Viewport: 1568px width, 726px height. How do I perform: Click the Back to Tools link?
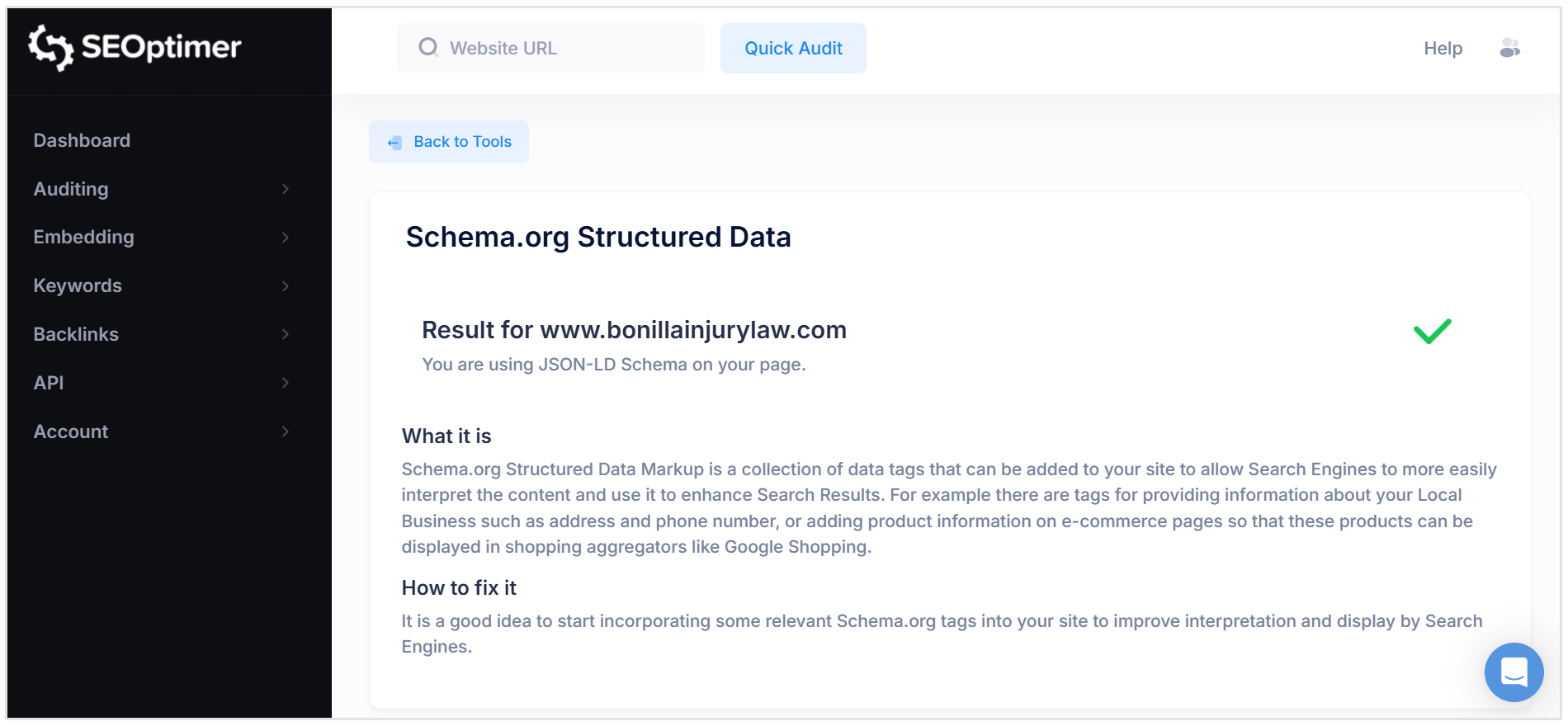[x=461, y=141]
